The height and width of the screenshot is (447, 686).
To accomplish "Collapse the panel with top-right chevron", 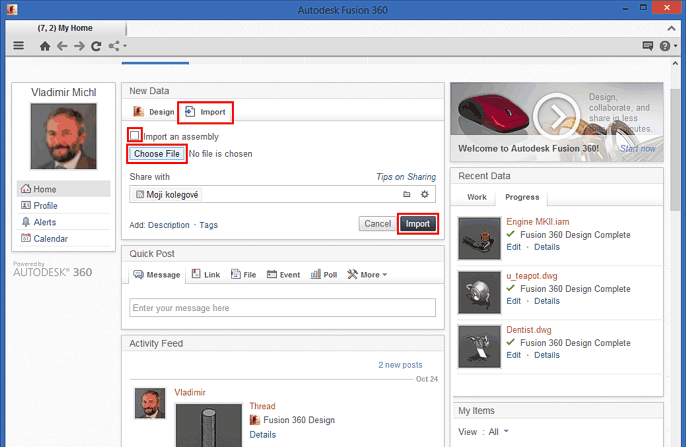I will point(671,28).
